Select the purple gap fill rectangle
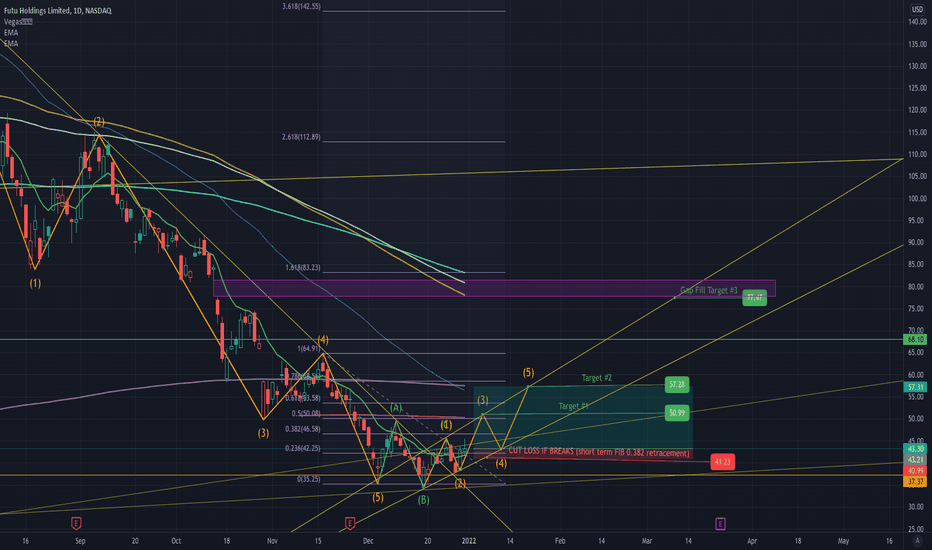Viewport: 932px width, 550px height. click(x=494, y=288)
